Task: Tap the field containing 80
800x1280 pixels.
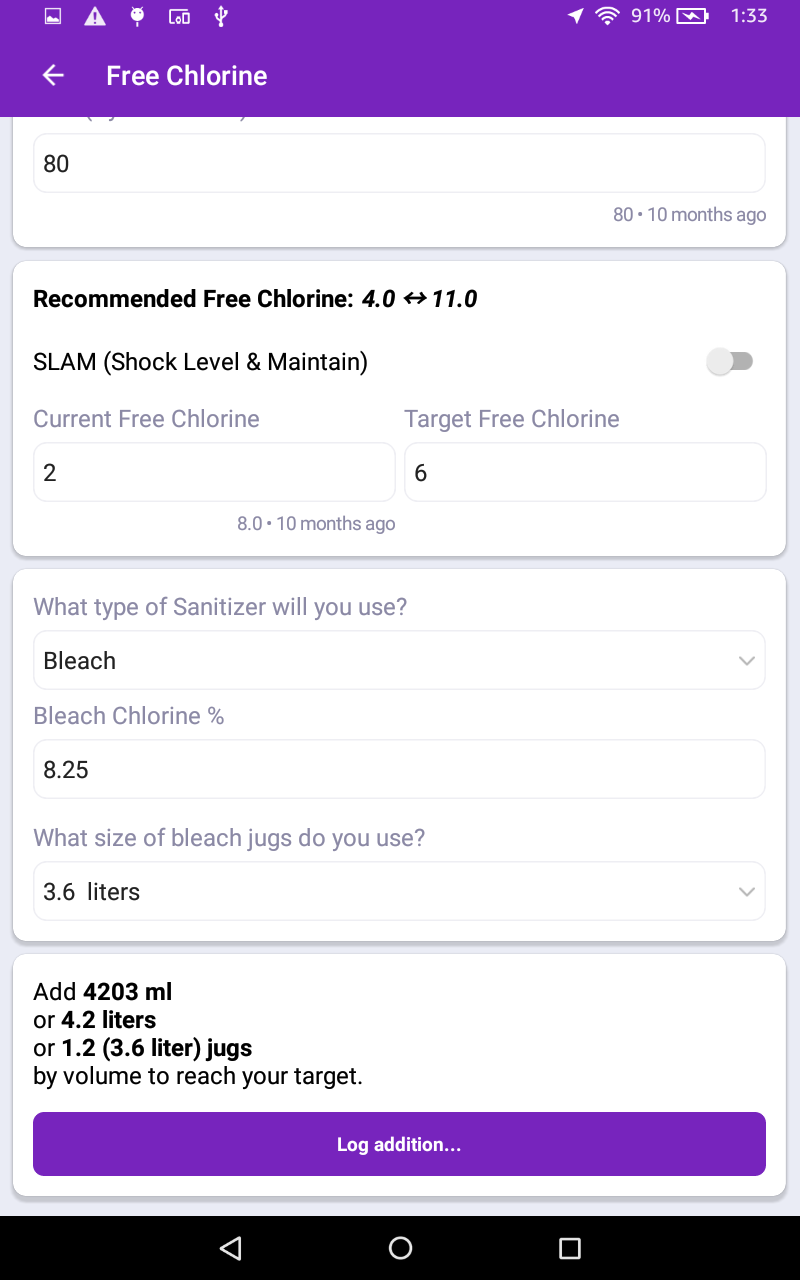Action: (x=399, y=163)
